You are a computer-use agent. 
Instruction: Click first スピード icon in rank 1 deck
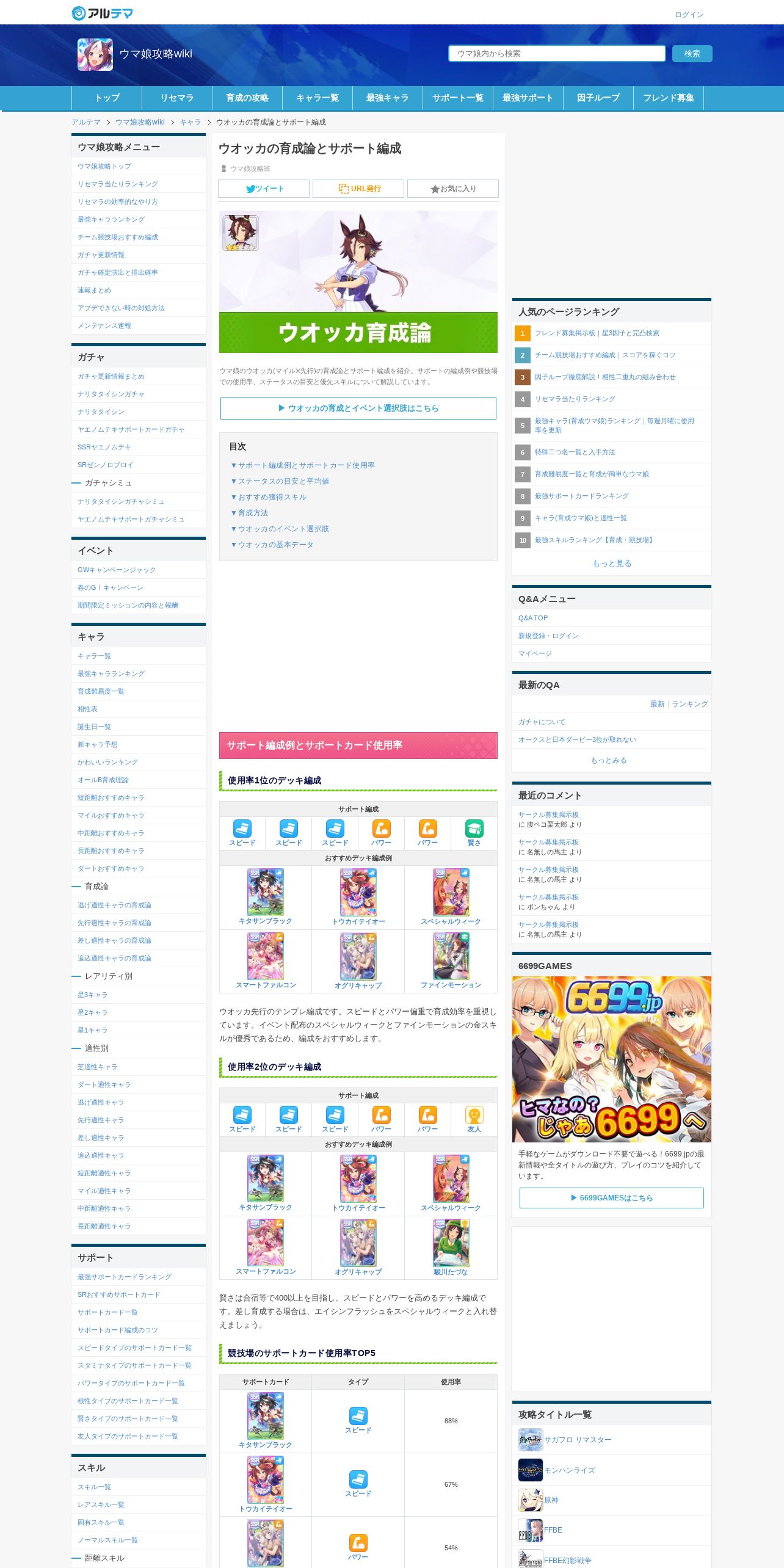coord(242,829)
